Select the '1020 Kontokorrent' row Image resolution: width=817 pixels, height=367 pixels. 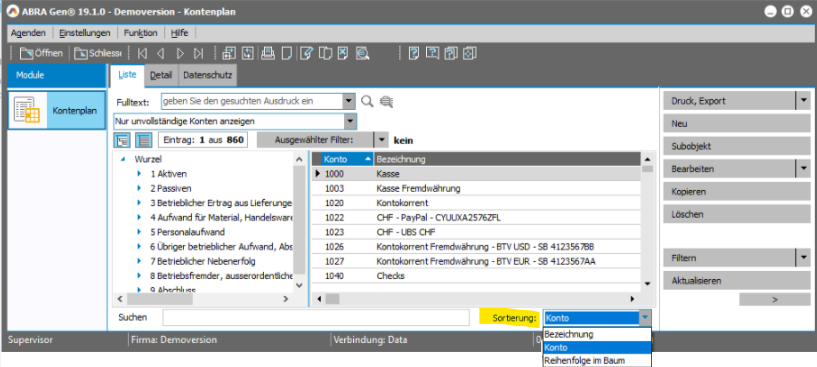(476, 202)
